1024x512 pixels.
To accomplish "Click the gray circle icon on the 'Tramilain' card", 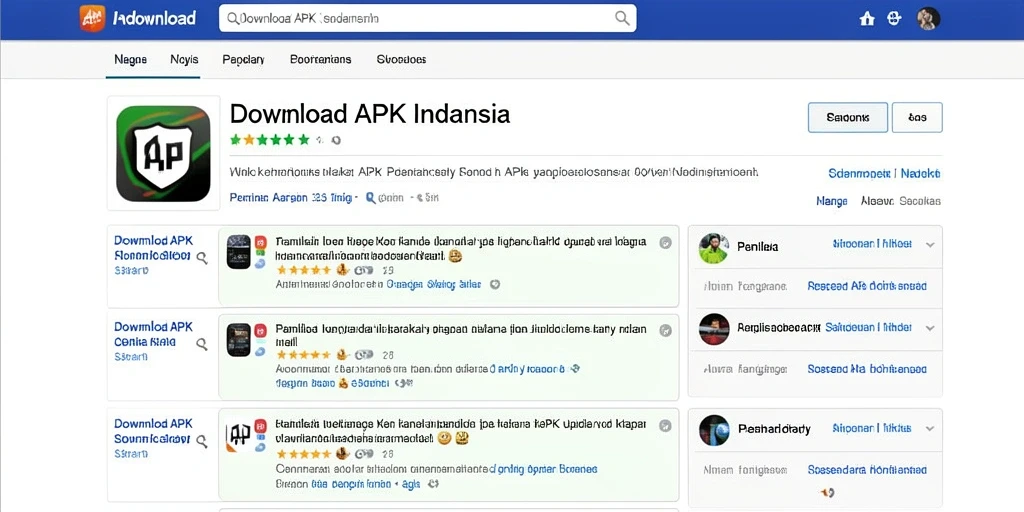I will coord(665,243).
